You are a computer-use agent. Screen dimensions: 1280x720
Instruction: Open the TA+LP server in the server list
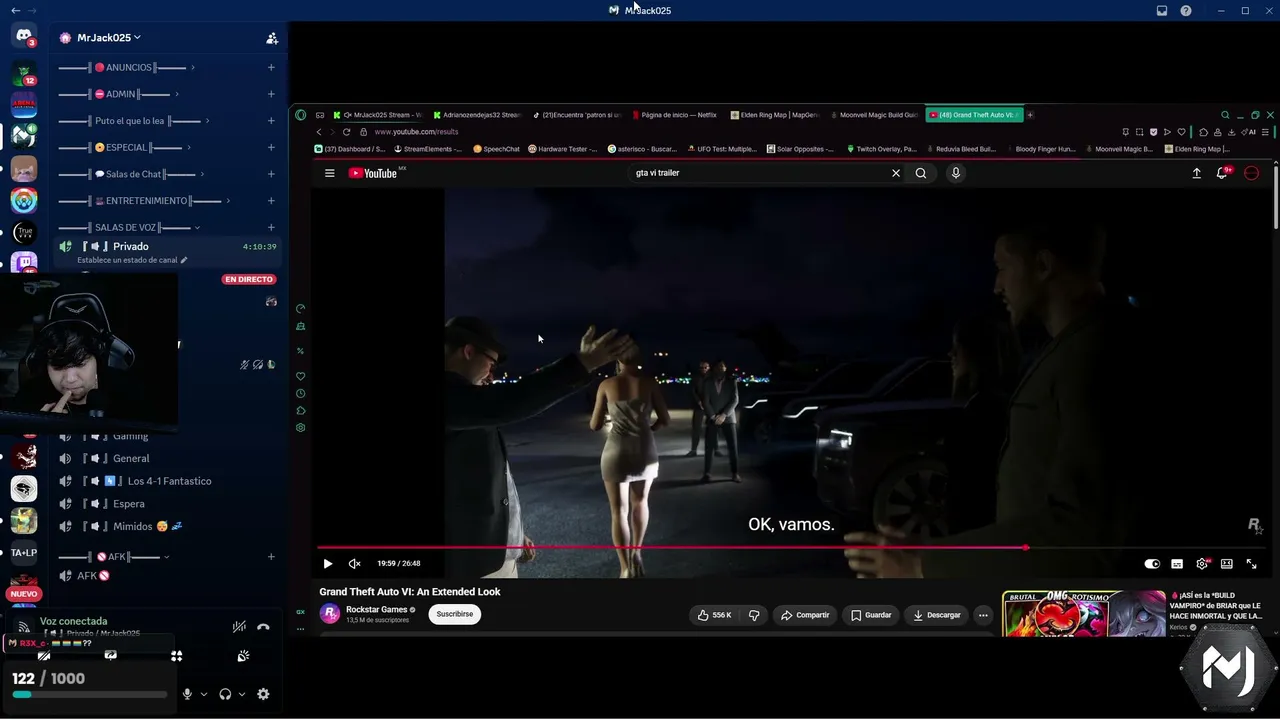pyautogui.click(x=24, y=552)
